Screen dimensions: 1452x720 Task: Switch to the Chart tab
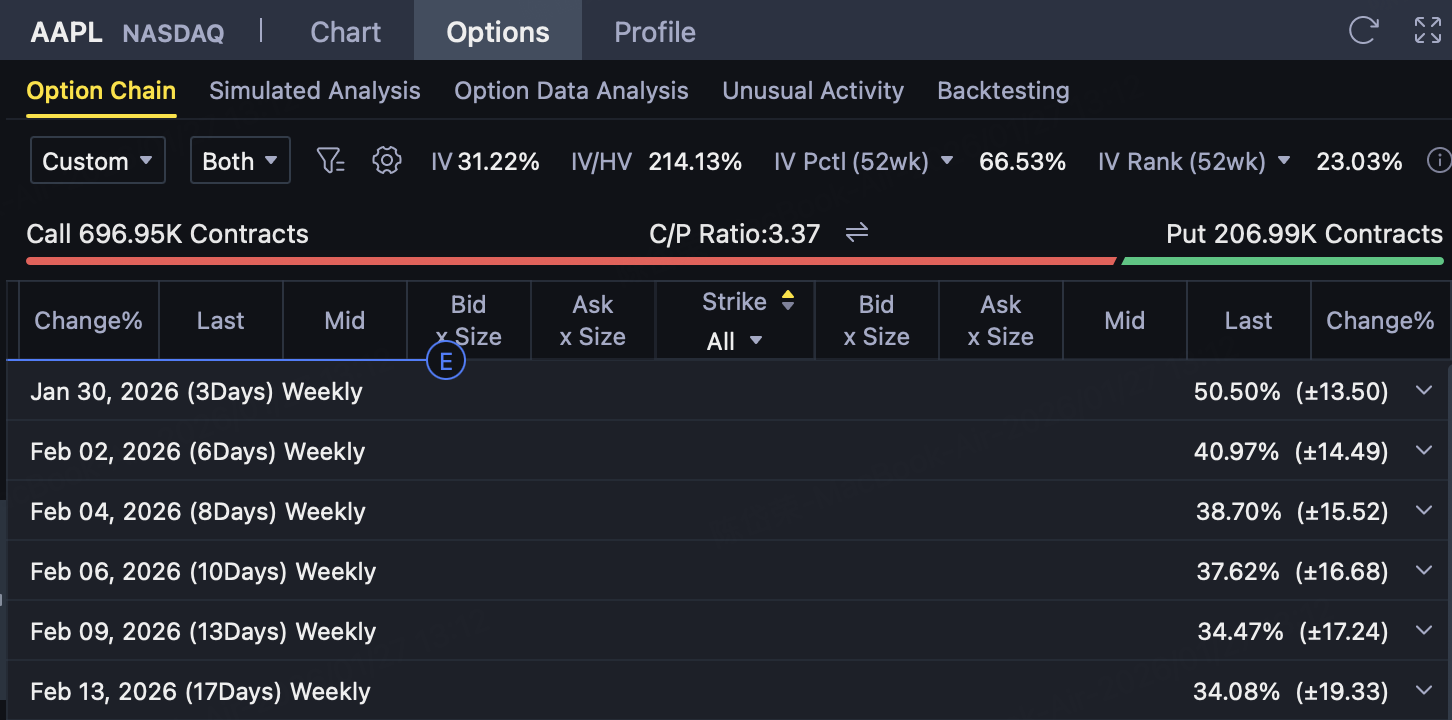pyautogui.click(x=346, y=32)
